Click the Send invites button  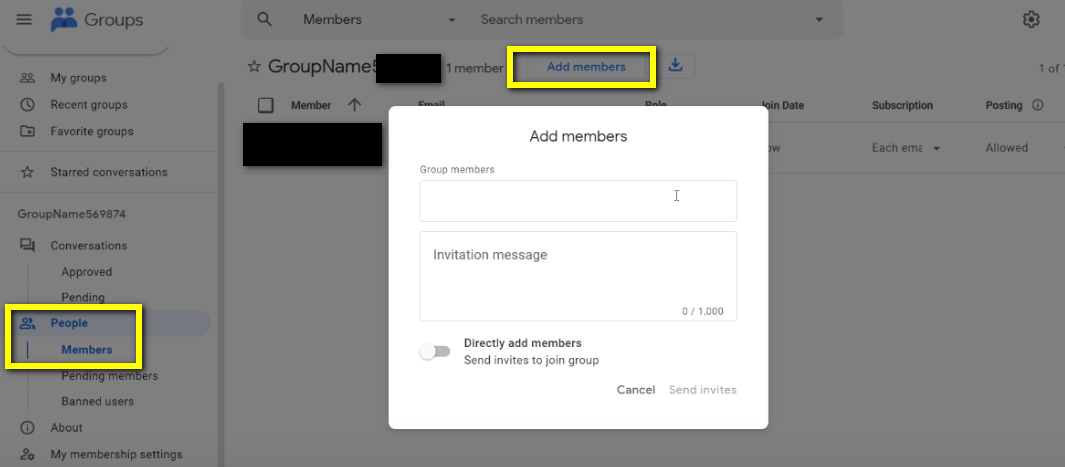(702, 390)
